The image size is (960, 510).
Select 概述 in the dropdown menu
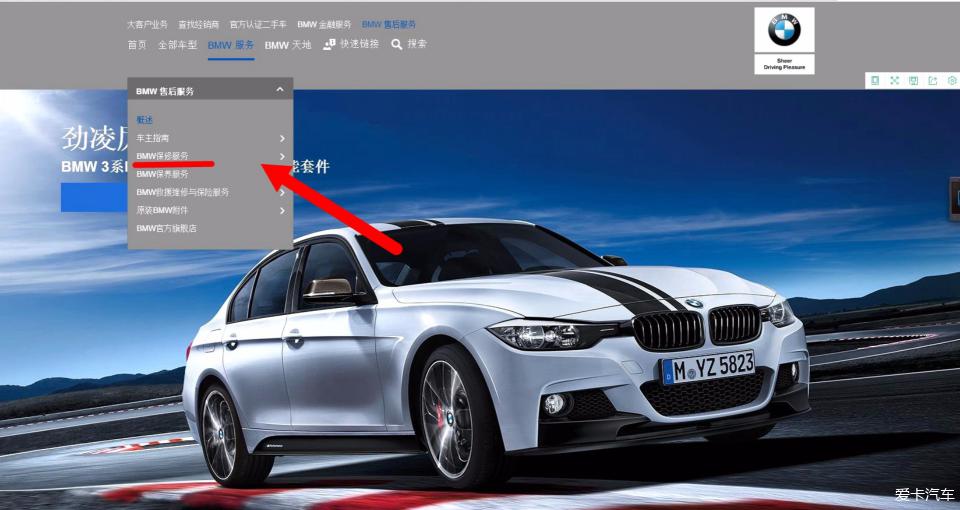click(x=144, y=120)
